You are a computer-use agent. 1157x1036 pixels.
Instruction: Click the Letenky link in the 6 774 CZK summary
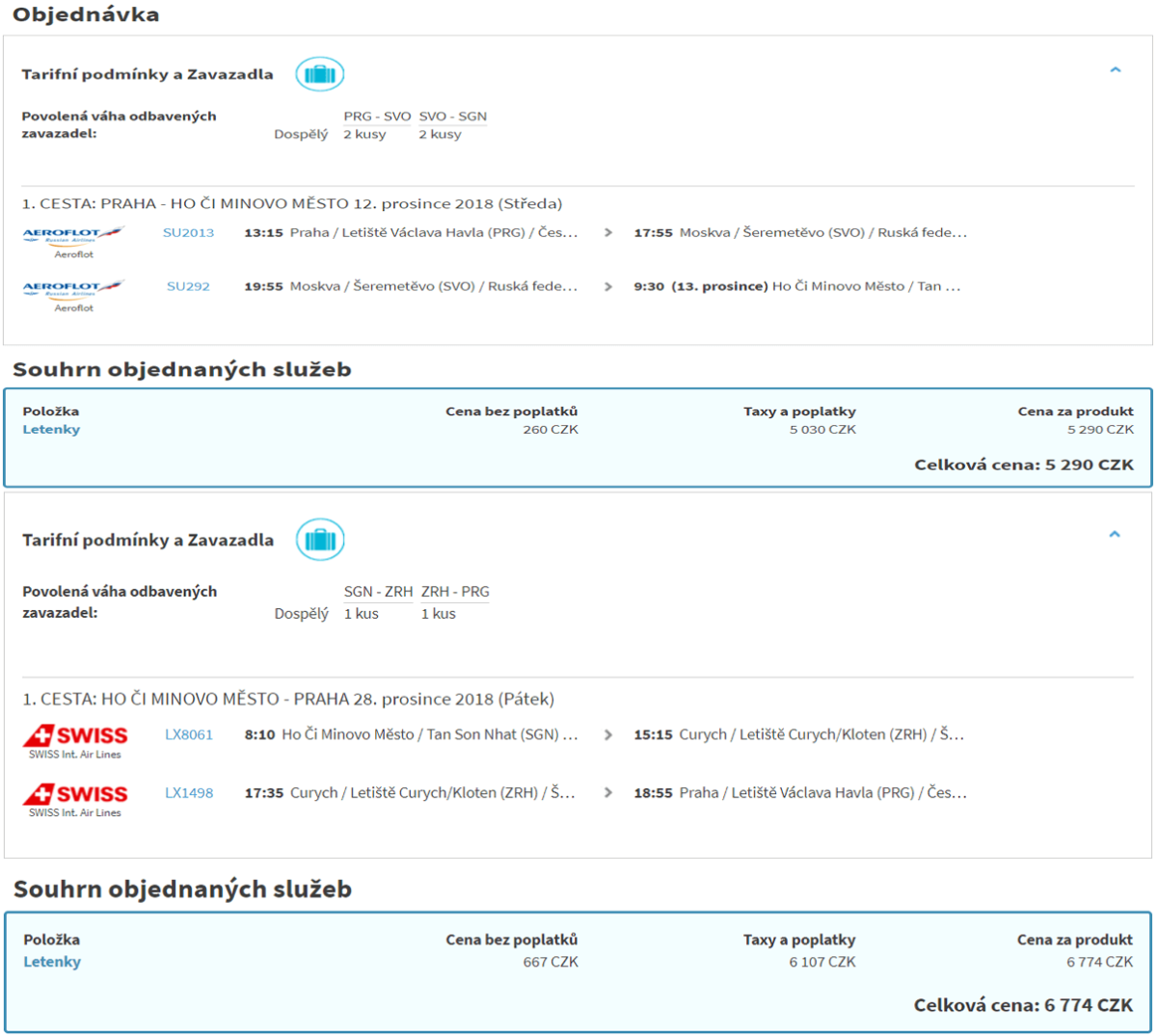pyautogui.click(x=52, y=962)
